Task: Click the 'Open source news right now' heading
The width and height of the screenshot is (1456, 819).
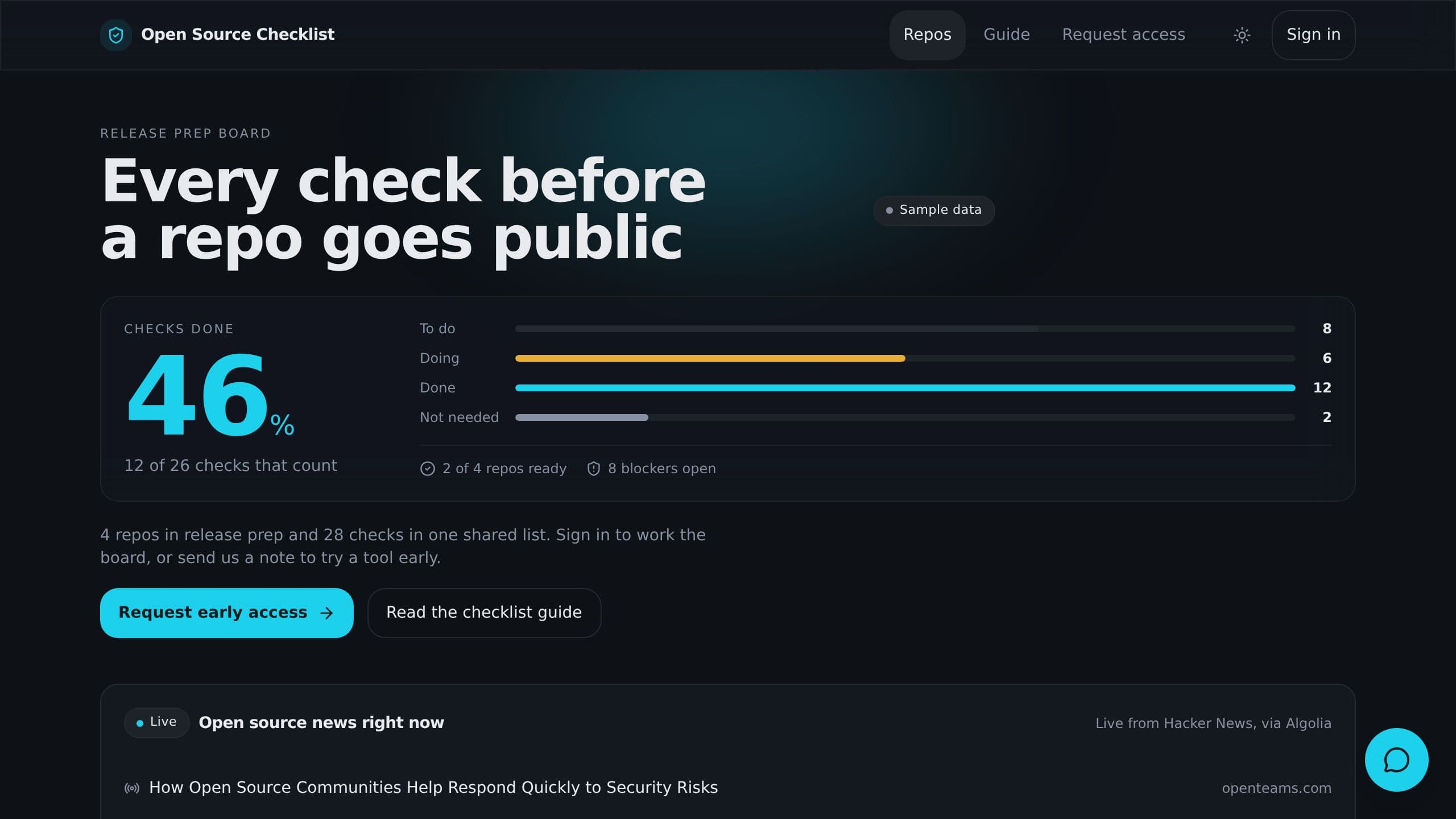Action: click(321, 723)
